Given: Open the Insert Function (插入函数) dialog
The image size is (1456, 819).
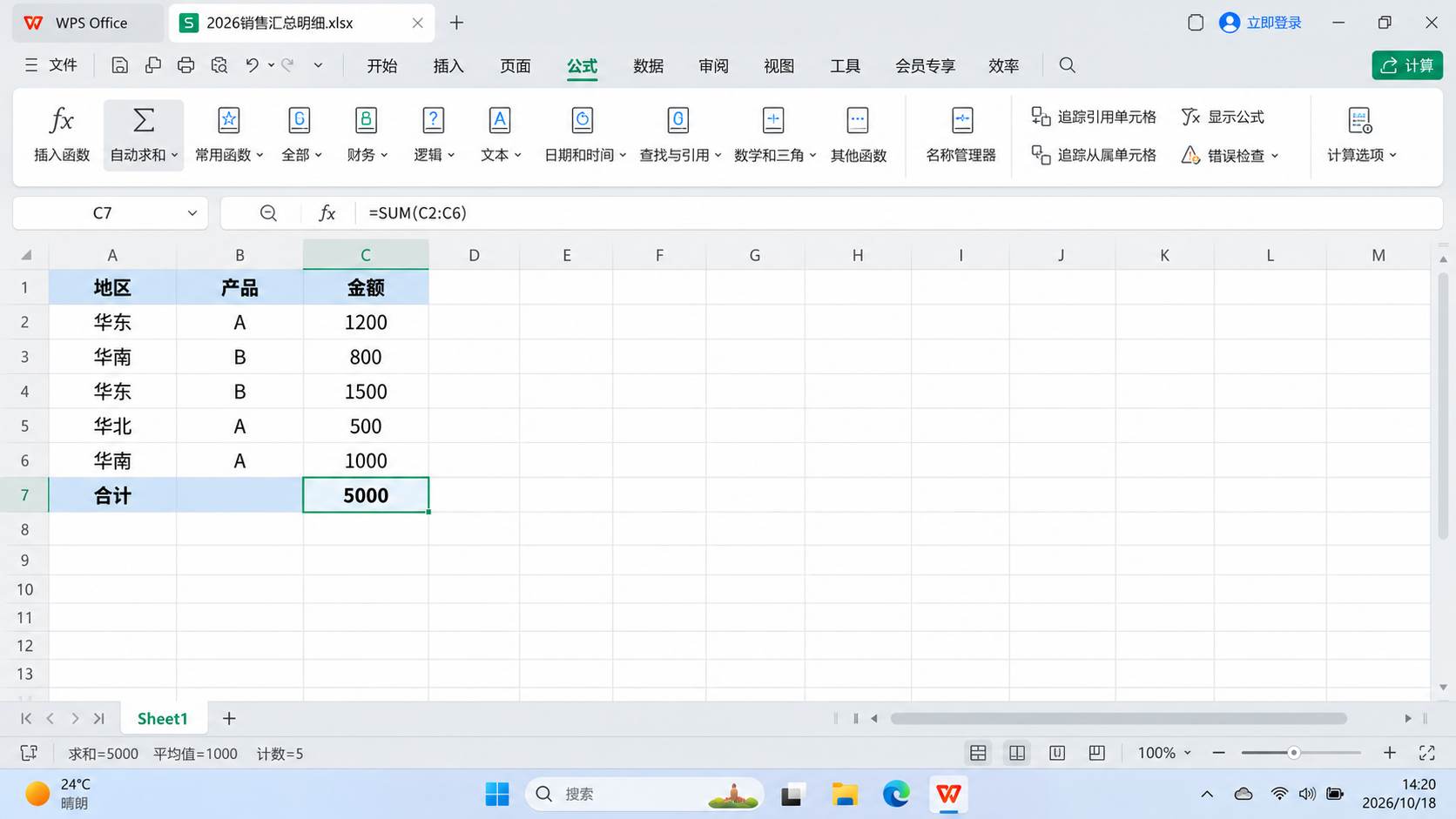Looking at the screenshot, I should [62, 134].
